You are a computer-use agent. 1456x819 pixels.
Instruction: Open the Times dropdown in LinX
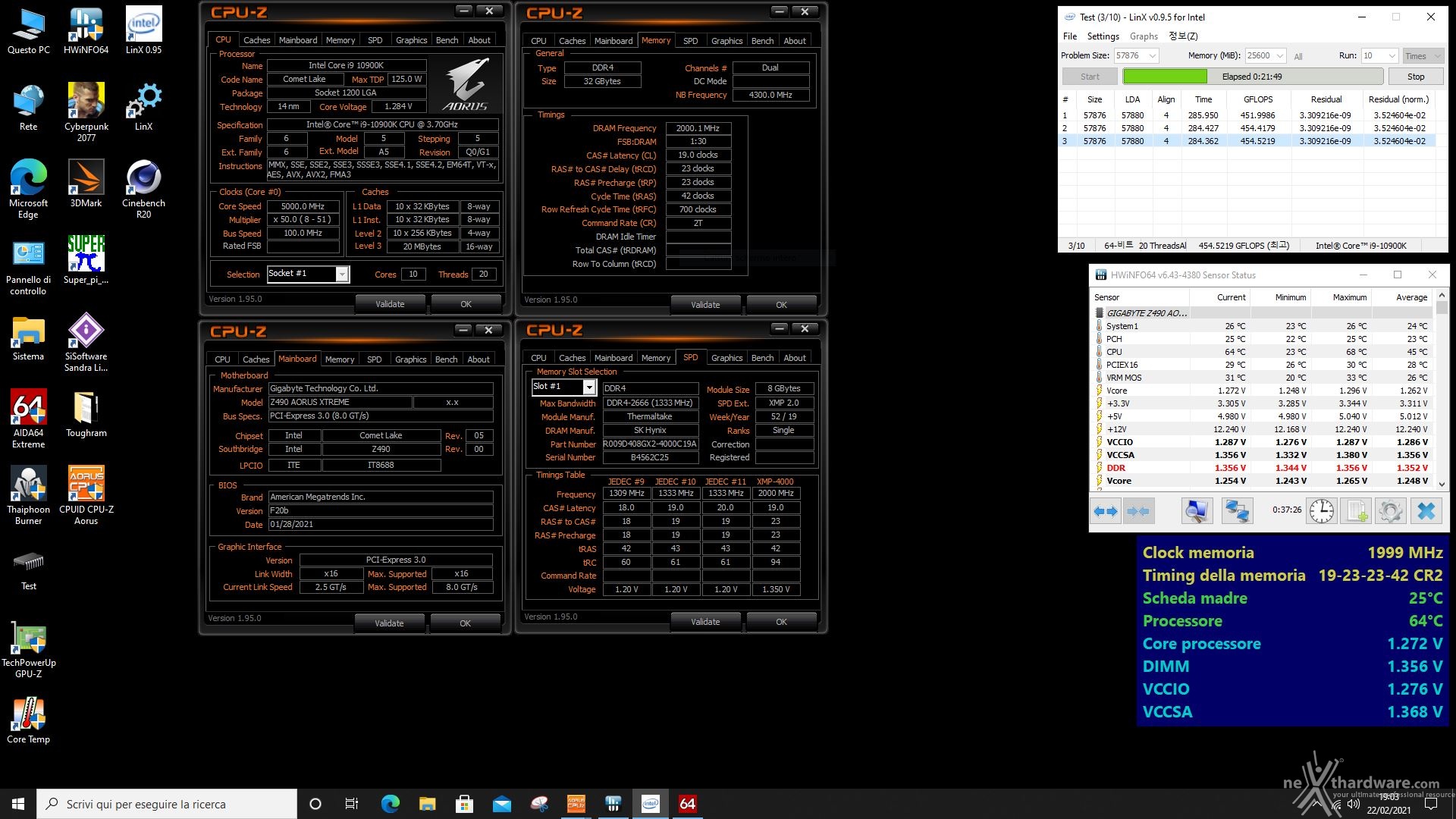coord(1423,55)
